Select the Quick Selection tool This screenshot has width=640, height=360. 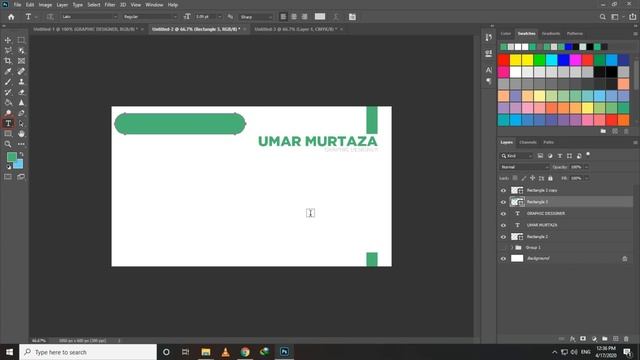(21, 50)
